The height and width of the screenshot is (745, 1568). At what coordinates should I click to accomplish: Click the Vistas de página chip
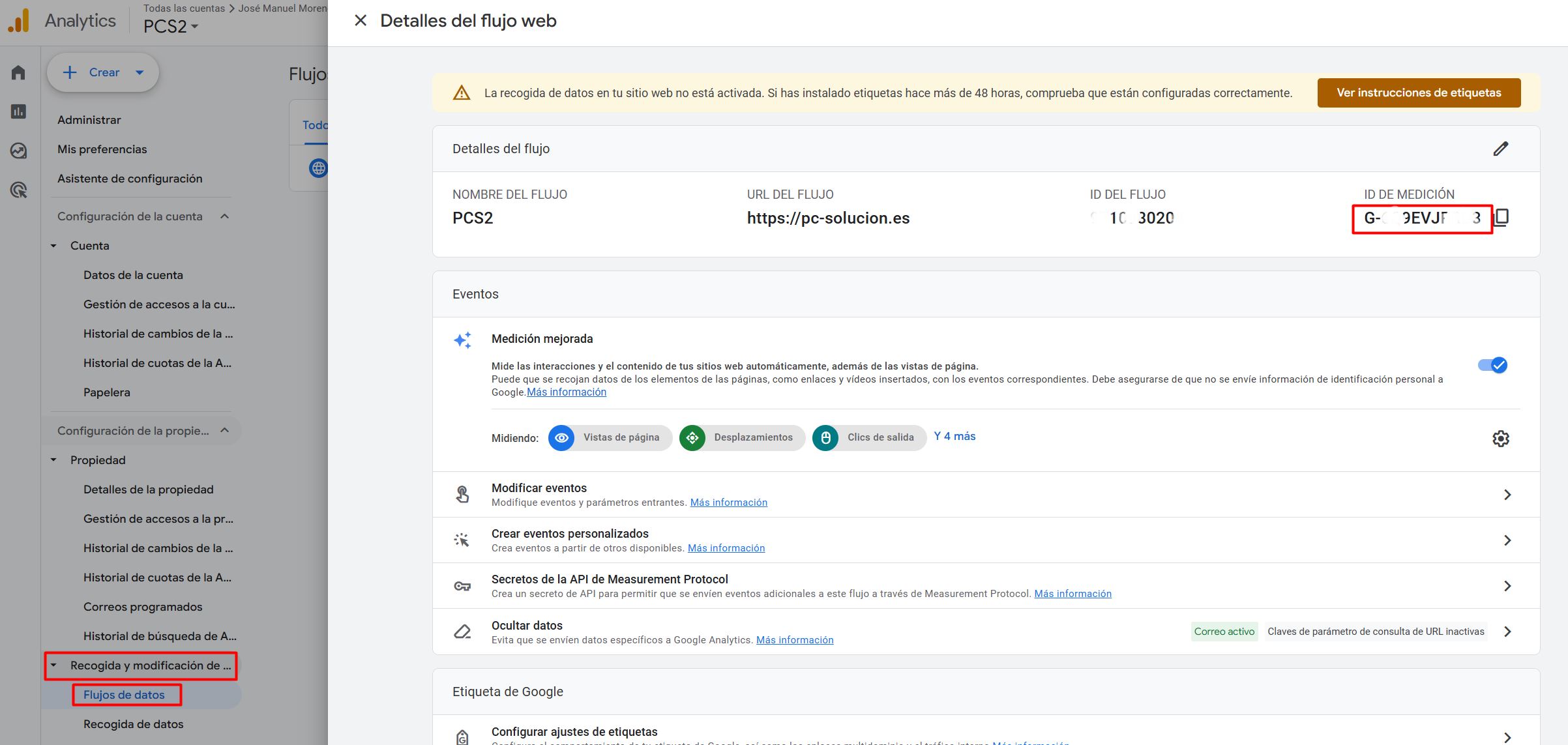(x=610, y=437)
